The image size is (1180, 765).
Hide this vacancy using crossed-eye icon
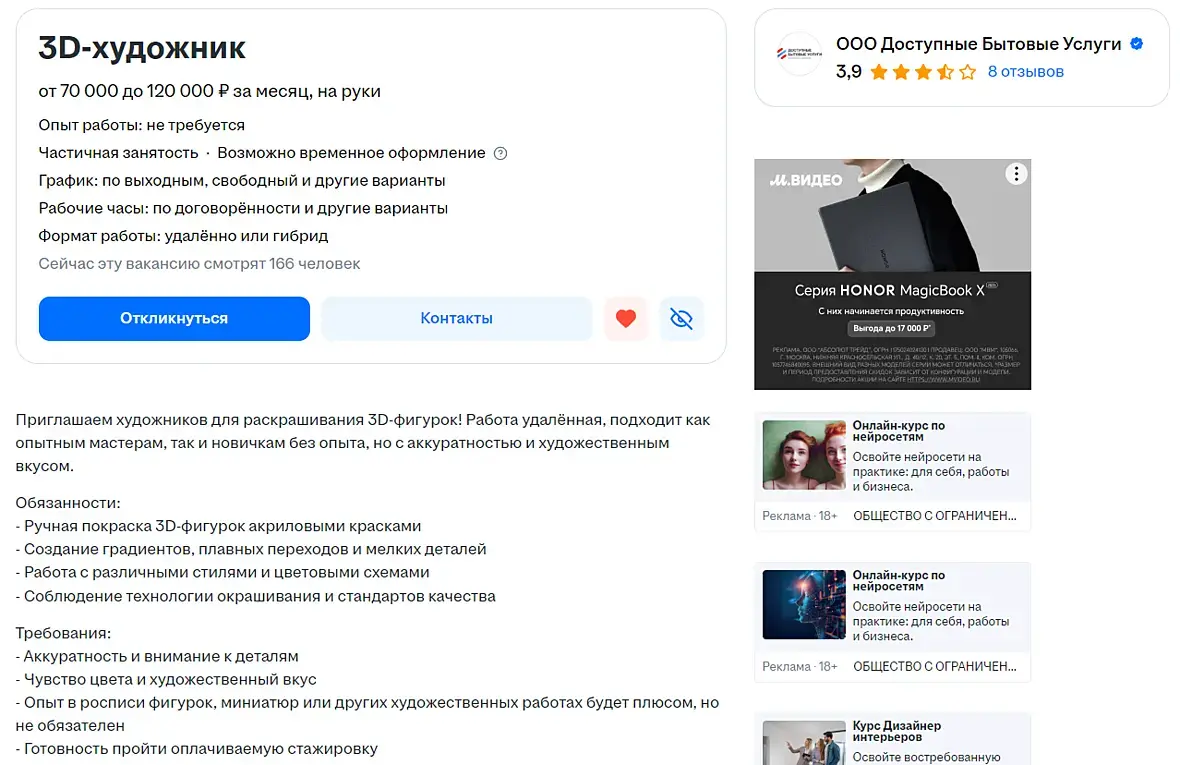pos(681,318)
